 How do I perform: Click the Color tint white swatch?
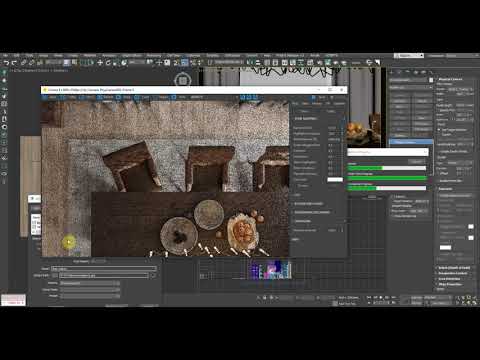[335, 180]
